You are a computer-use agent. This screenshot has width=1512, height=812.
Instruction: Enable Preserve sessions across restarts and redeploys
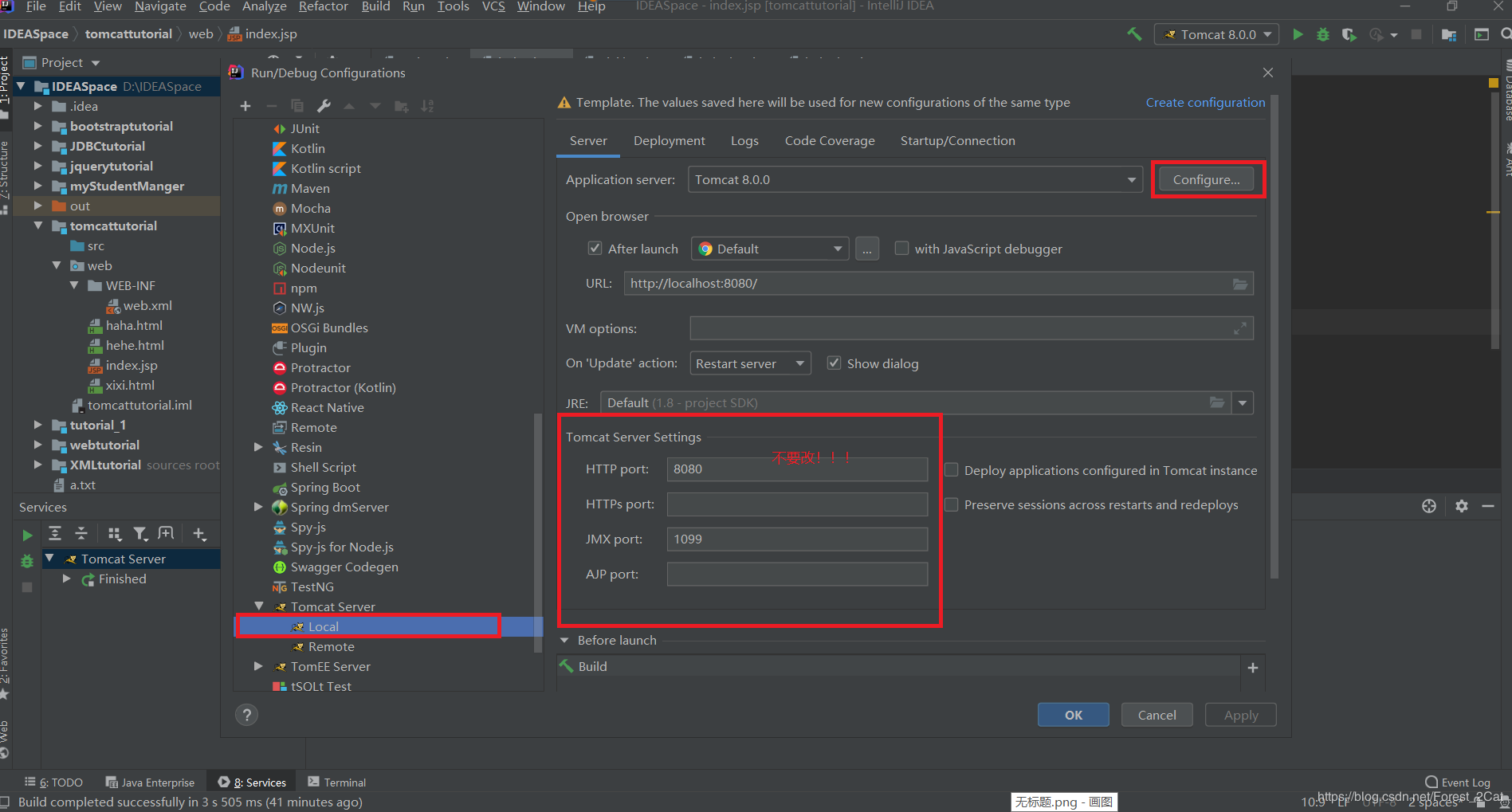[952, 504]
